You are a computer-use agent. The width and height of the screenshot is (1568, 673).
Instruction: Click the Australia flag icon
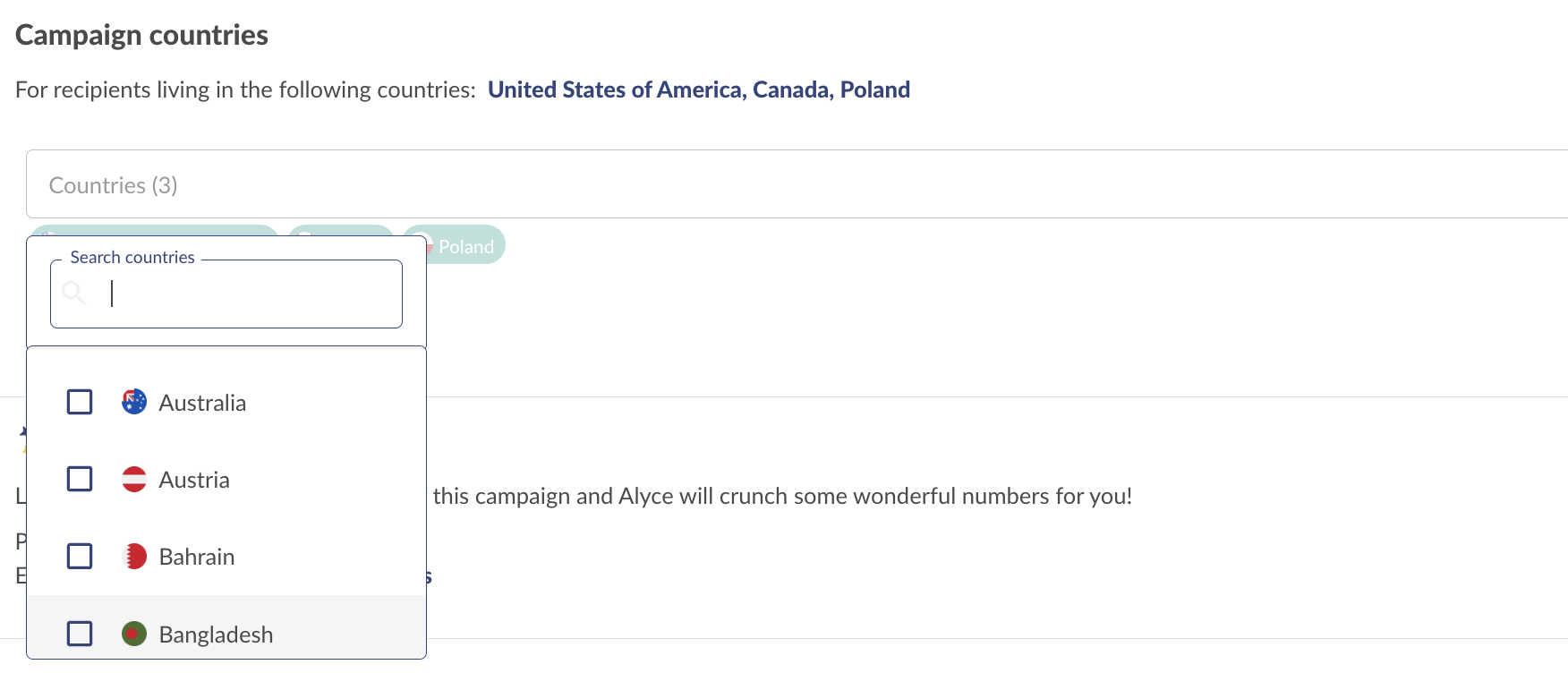point(134,402)
